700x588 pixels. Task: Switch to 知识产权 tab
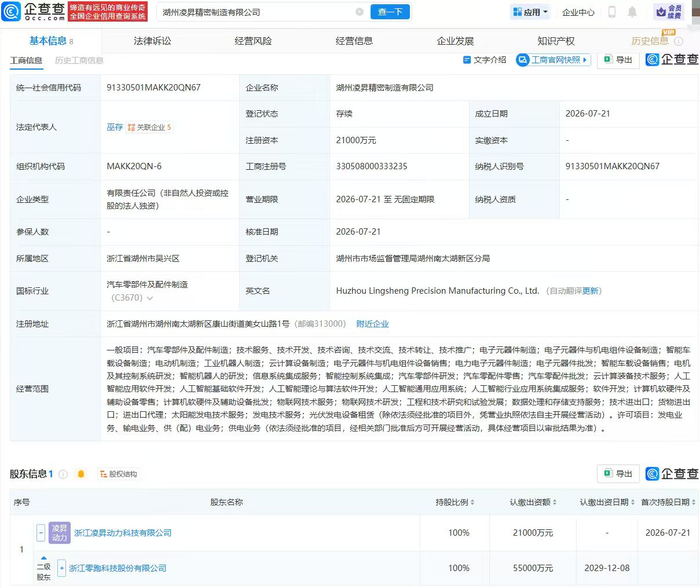556,41
